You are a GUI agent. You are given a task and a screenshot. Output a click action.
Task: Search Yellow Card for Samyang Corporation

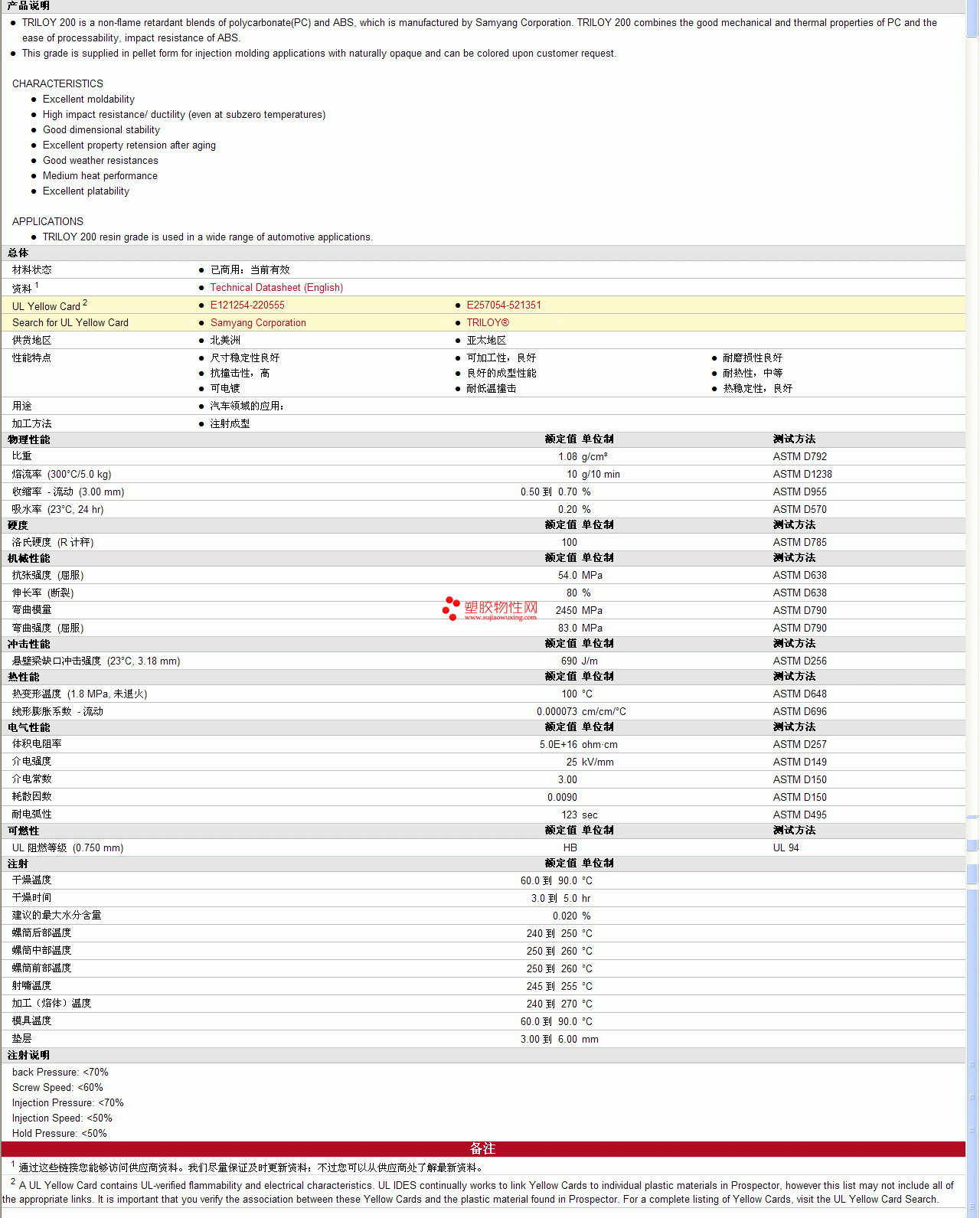coord(258,323)
